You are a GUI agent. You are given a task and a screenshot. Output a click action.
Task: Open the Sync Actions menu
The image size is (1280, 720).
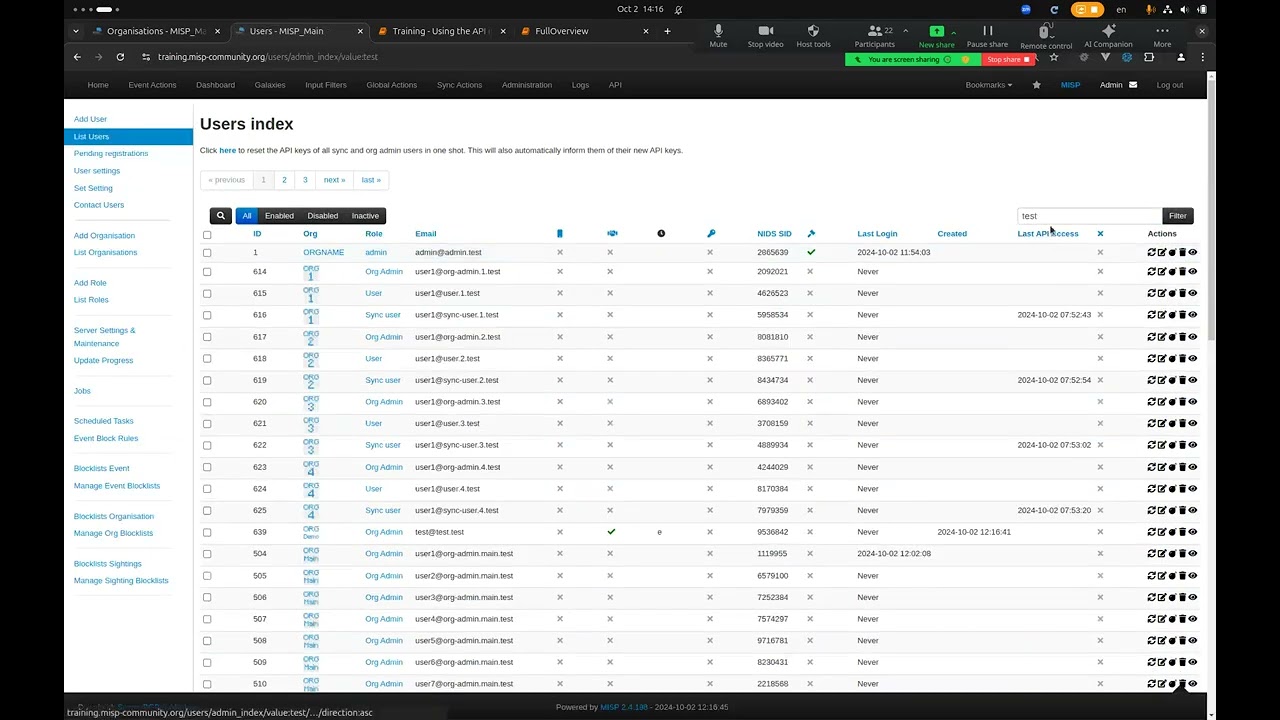pyautogui.click(x=459, y=85)
